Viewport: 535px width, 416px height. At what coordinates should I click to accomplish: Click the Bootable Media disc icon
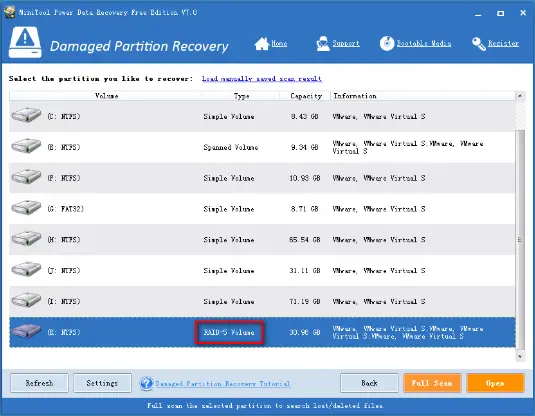tap(387, 44)
